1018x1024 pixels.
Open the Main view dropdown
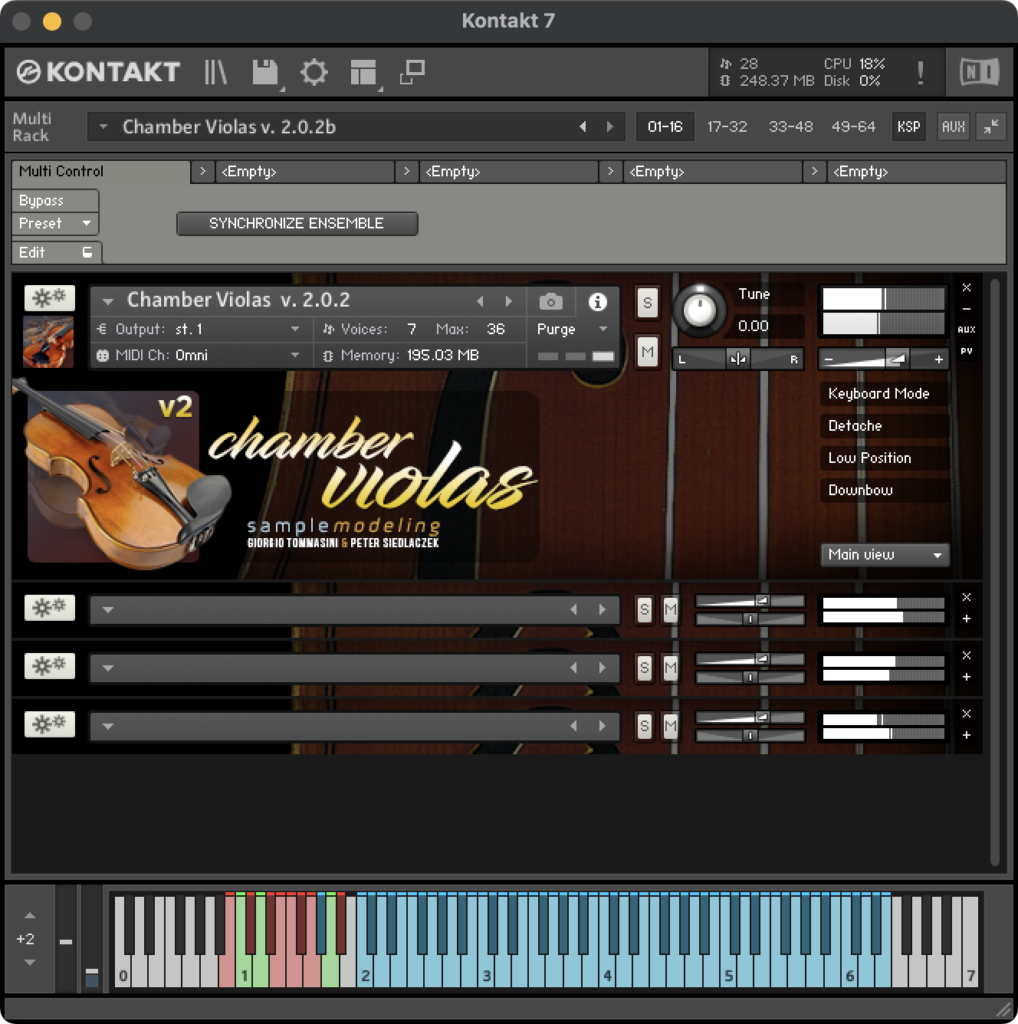coord(884,554)
